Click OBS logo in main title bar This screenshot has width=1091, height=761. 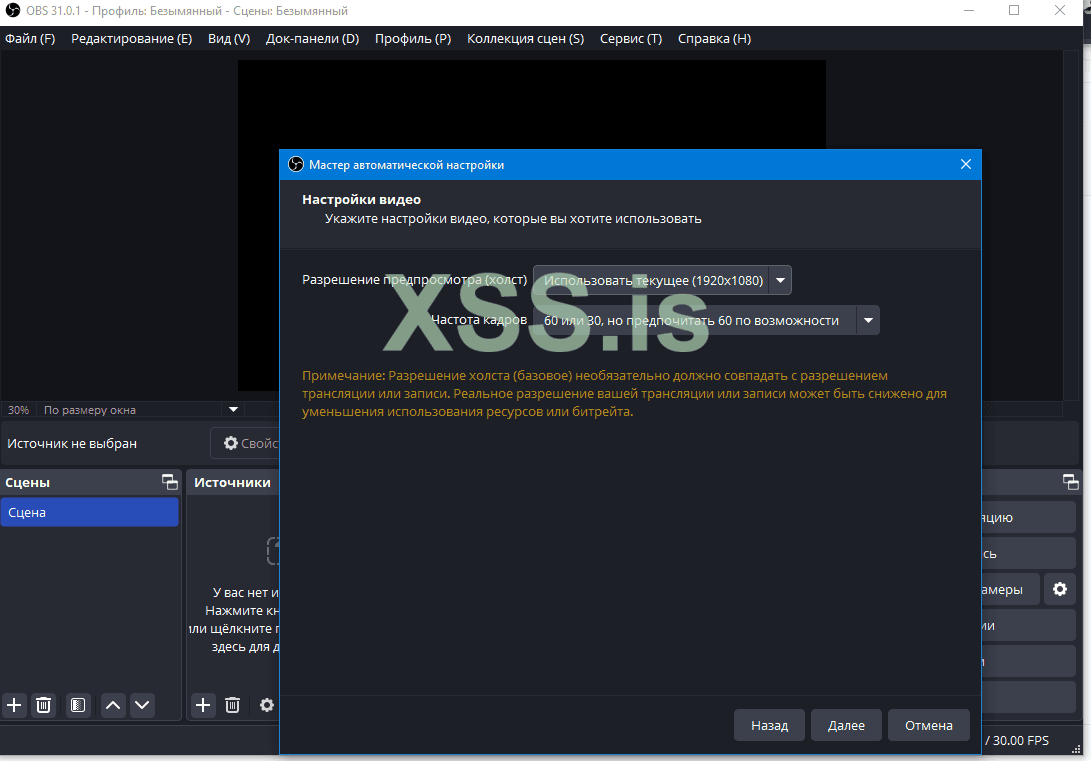tap(13, 10)
